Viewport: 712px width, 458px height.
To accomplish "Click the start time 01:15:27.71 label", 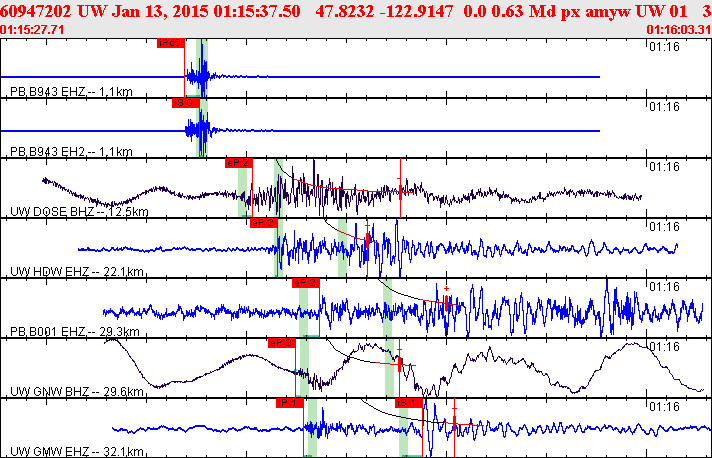I will point(32,30).
